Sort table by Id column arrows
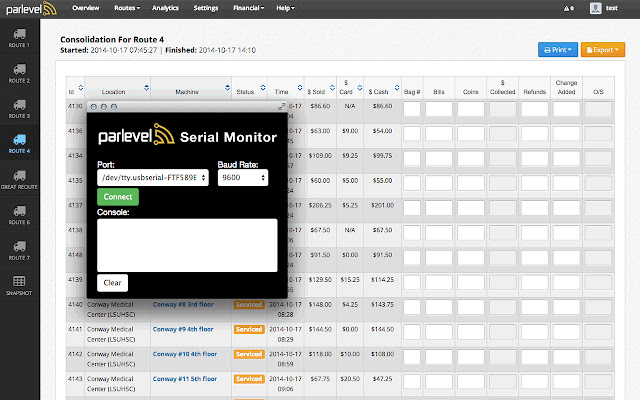This screenshot has height=400, width=640. pyautogui.click(x=81, y=88)
